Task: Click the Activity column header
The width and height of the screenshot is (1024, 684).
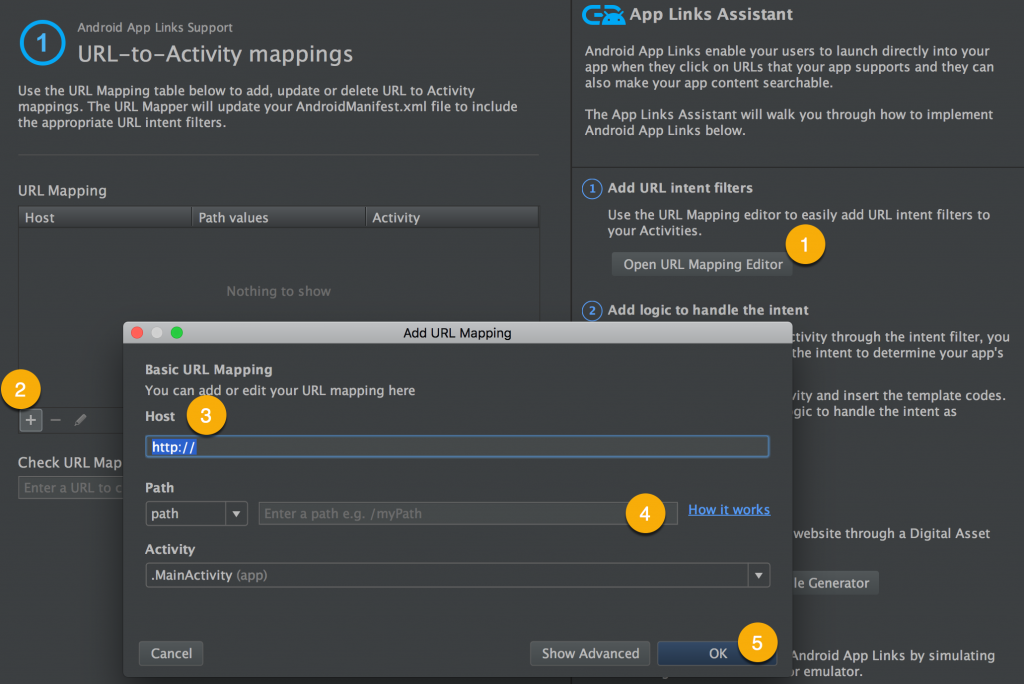Action: [452, 218]
